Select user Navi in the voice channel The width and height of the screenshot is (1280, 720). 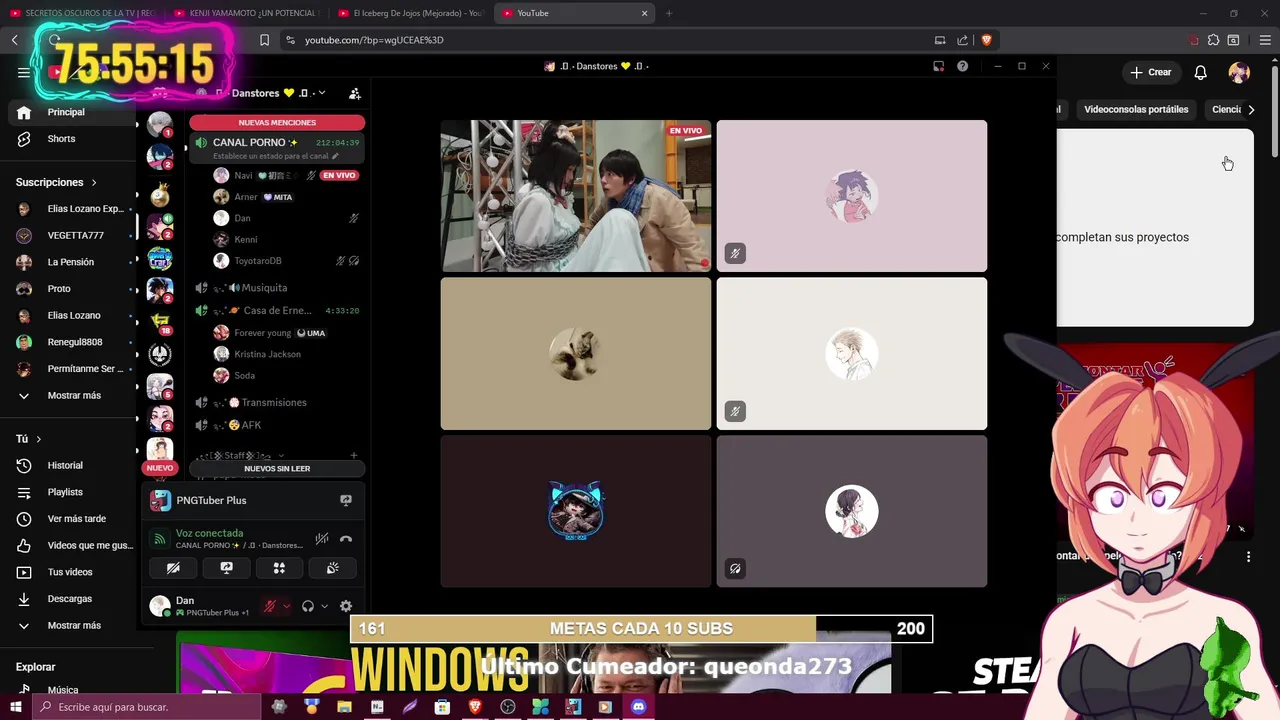[285, 175]
